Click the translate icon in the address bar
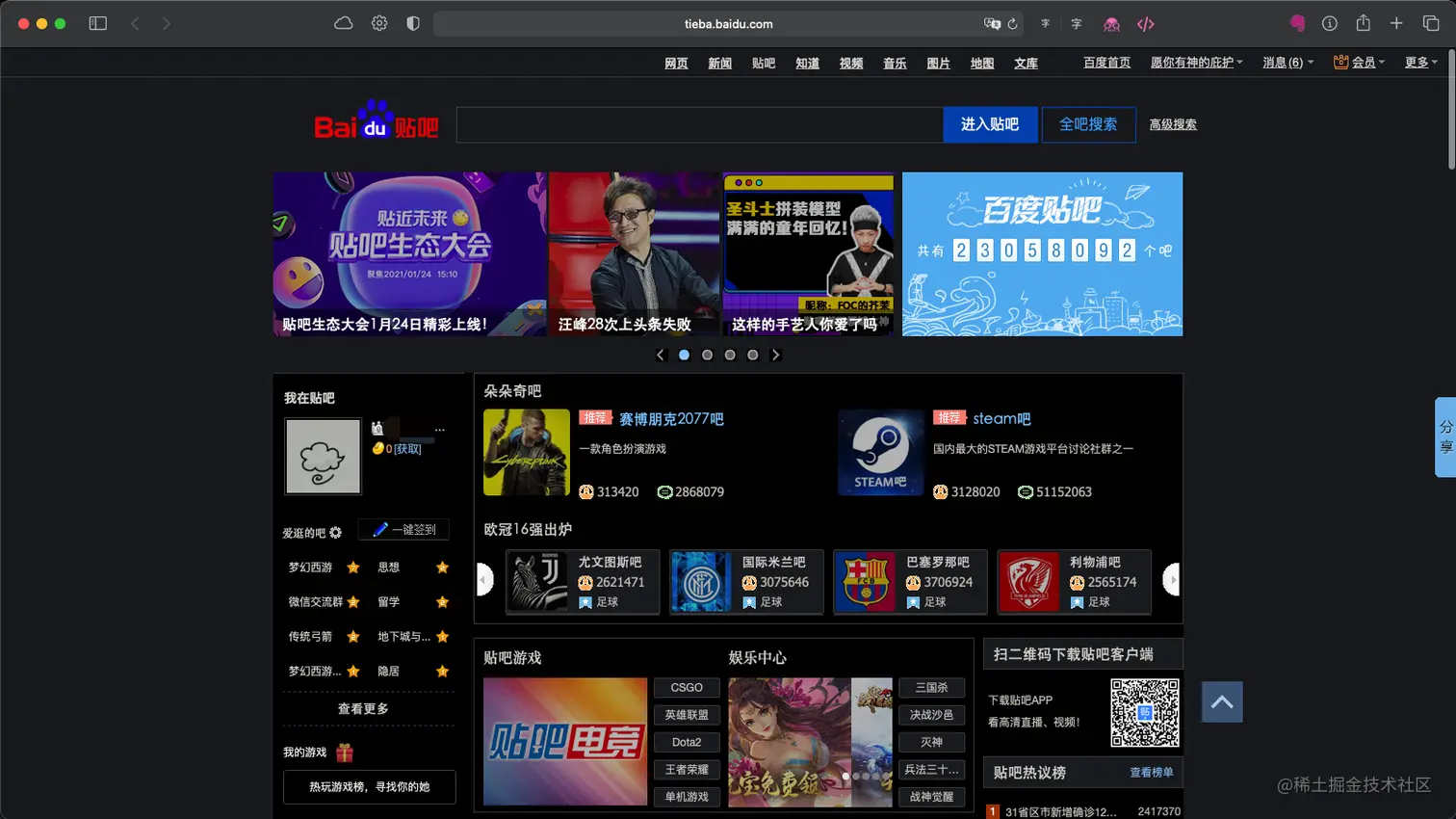Screen dimensions: 1456x819 991,23
